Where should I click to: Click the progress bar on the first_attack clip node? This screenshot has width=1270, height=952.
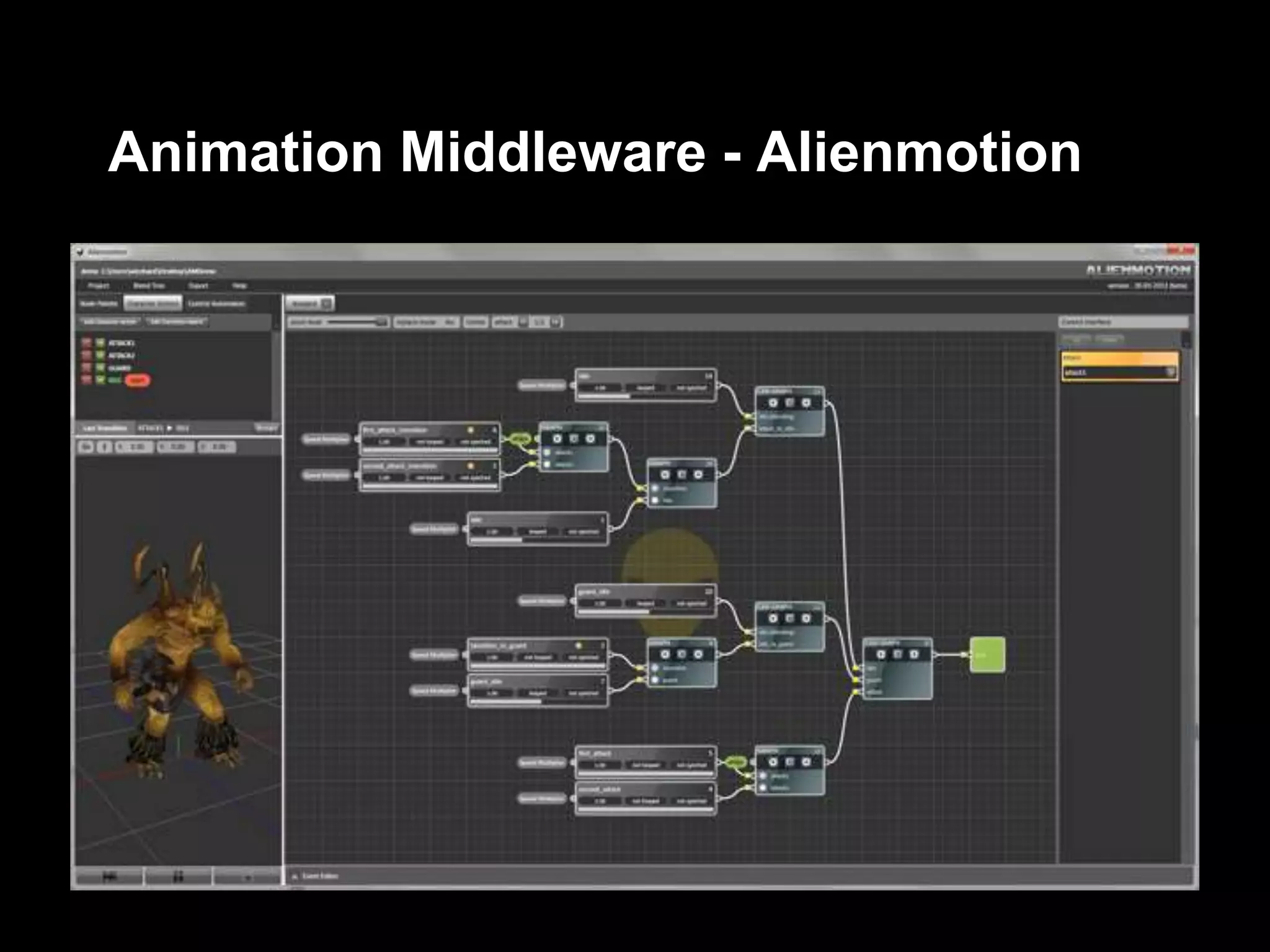[645, 774]
